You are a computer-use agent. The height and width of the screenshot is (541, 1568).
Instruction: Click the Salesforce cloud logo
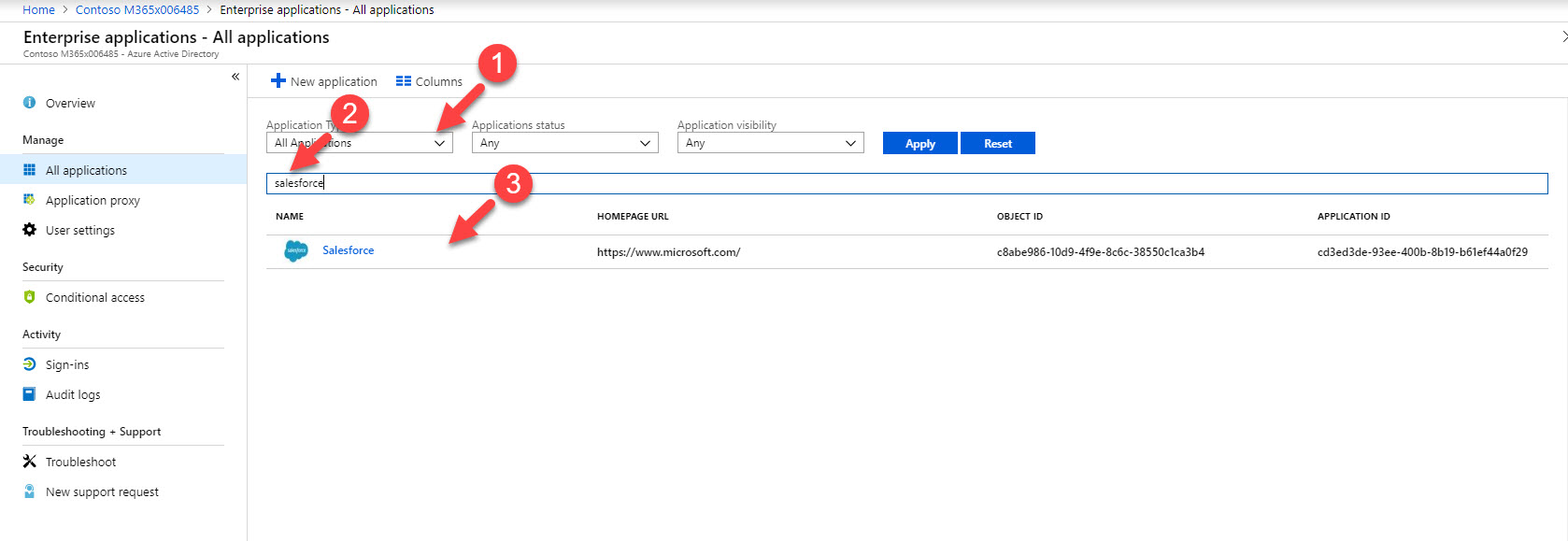point(296,251)
